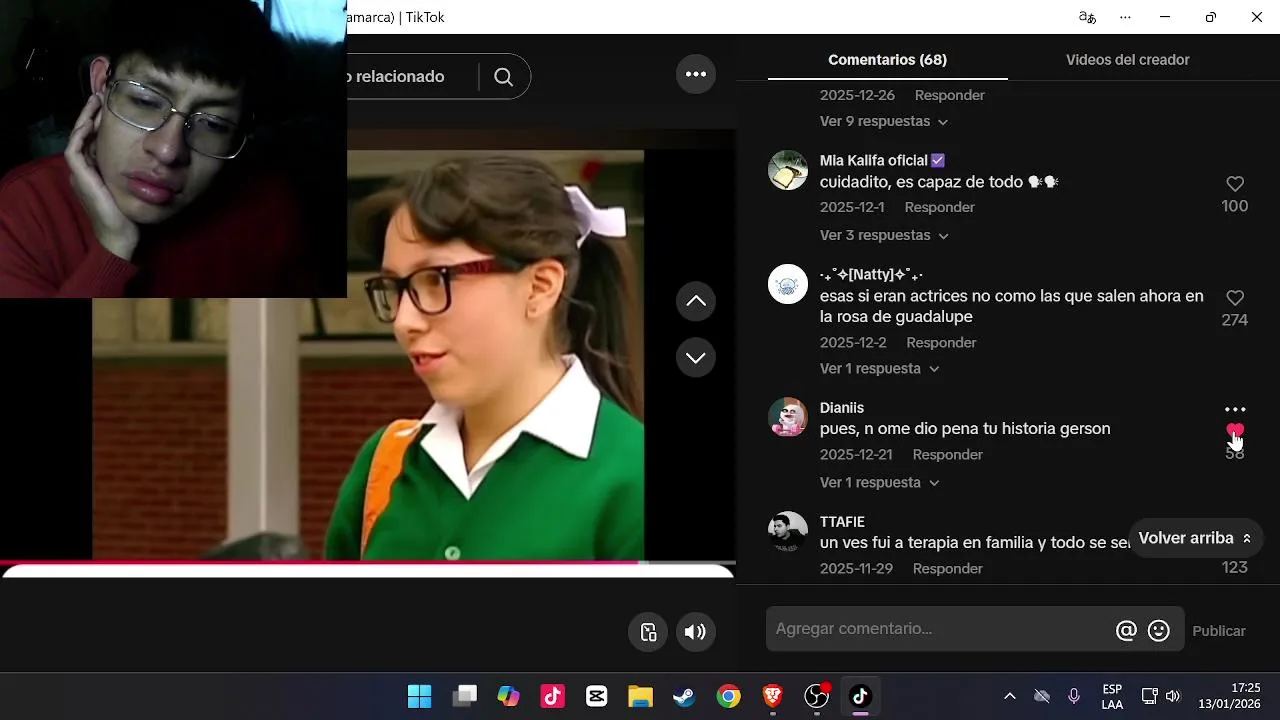Open options dots on Dianiis comment
The width and height of the screenshot is (1280, 720).
1235,410
